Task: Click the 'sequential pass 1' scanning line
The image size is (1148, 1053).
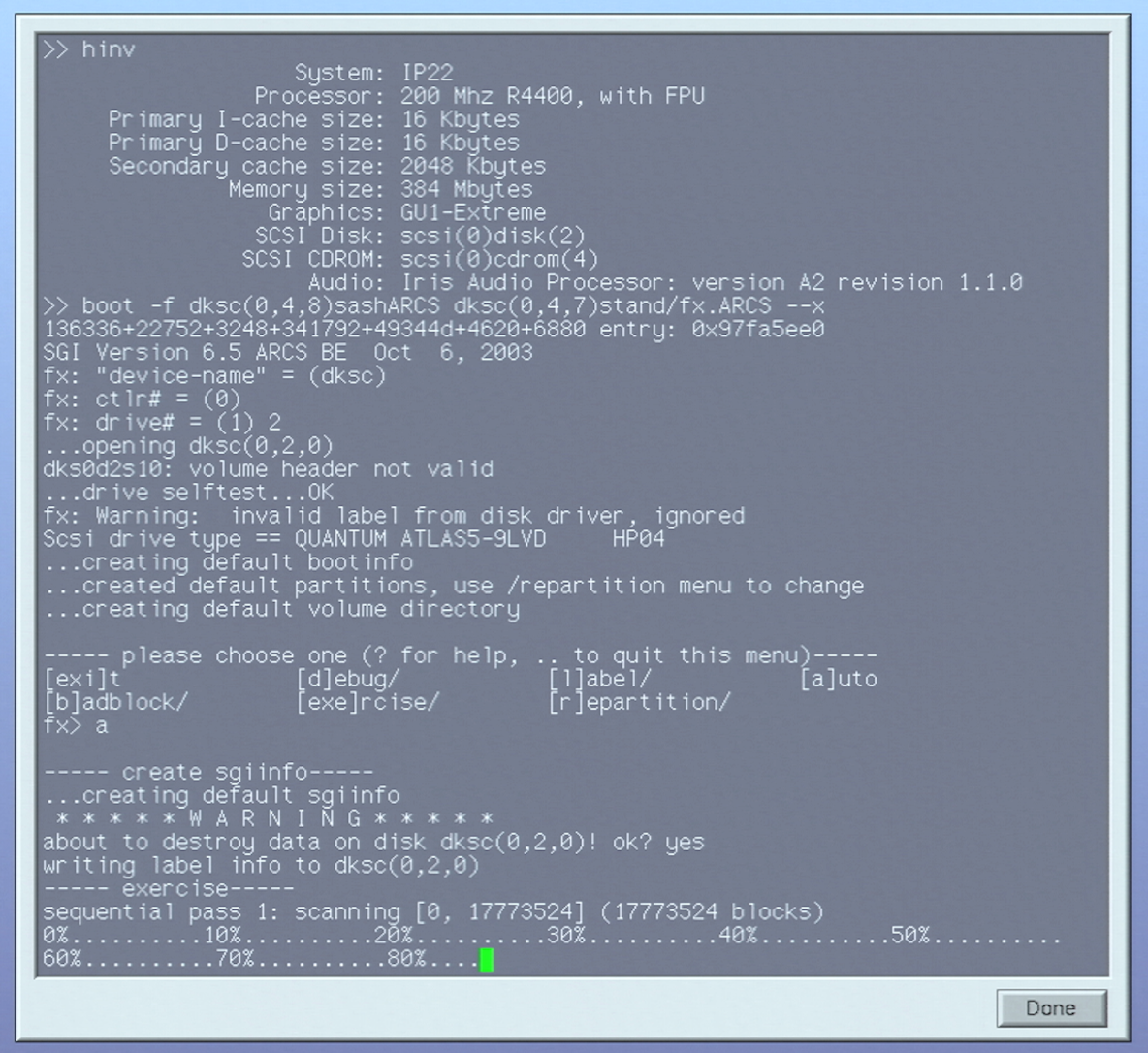Action: (x=432, y=912)
